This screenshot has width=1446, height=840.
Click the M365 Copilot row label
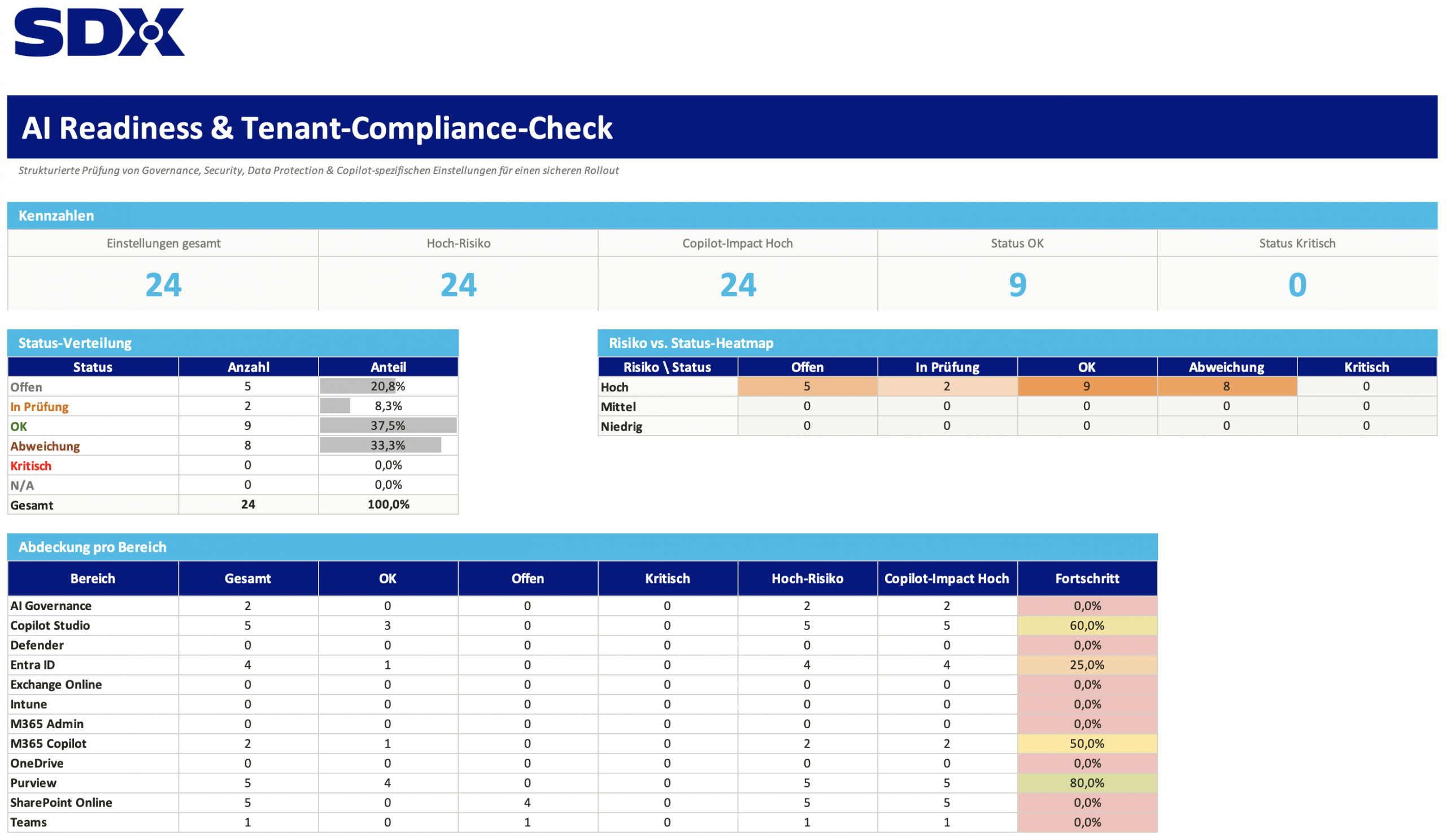click(x=49, y=743)
